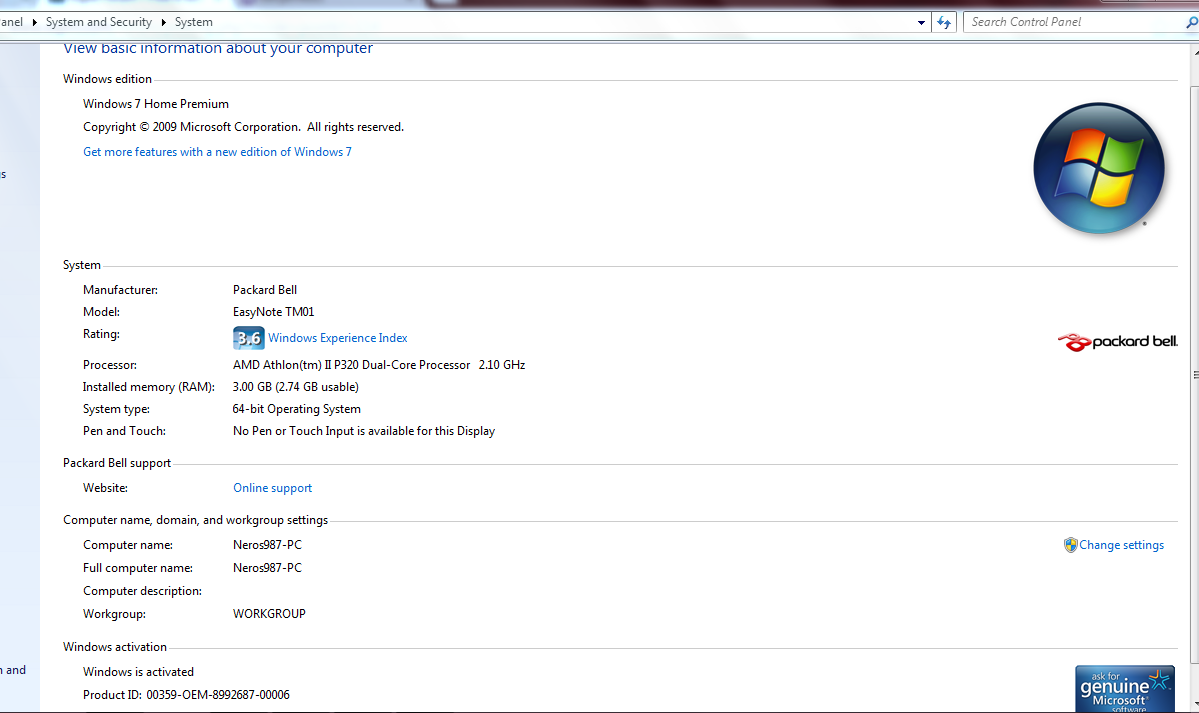
Task: Click the Packard Bell logo
Action: [1117, 342]
